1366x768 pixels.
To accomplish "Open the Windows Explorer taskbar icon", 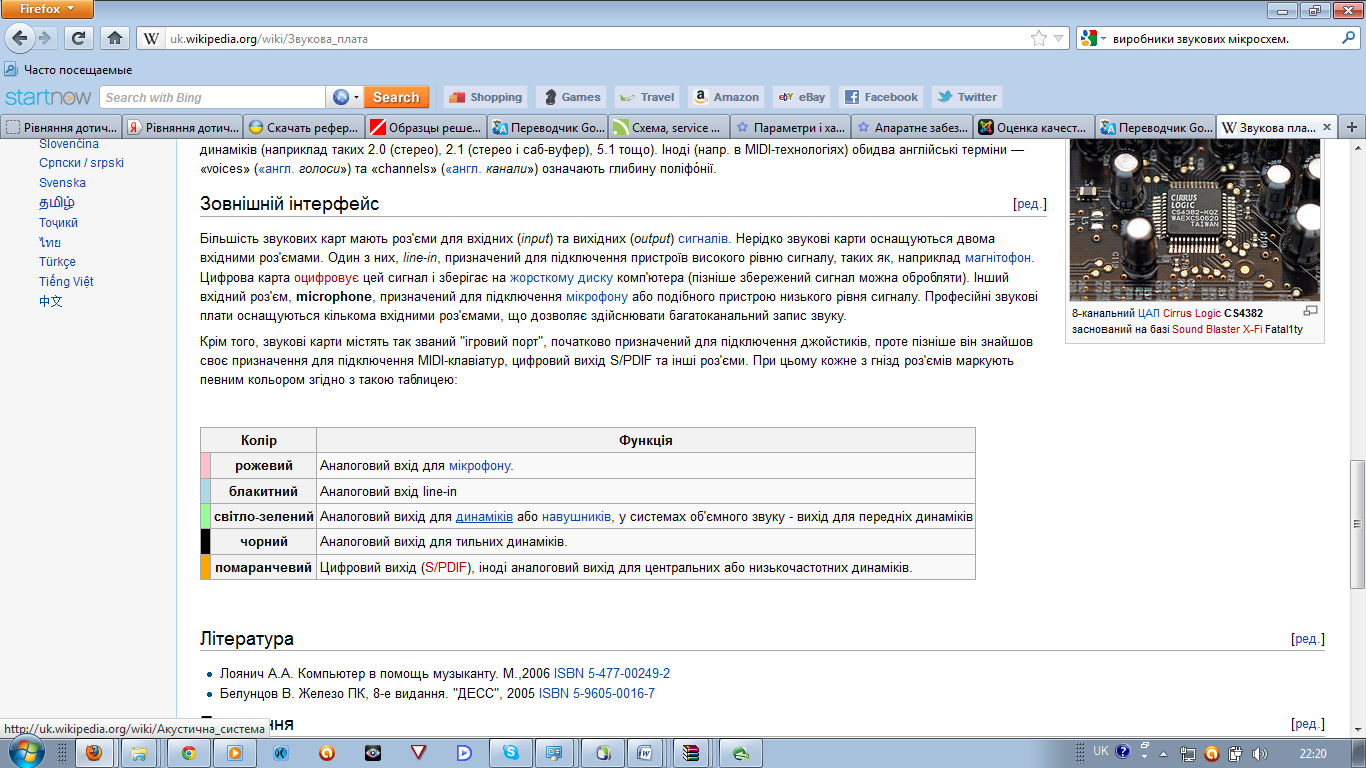I will pos(139,752).
